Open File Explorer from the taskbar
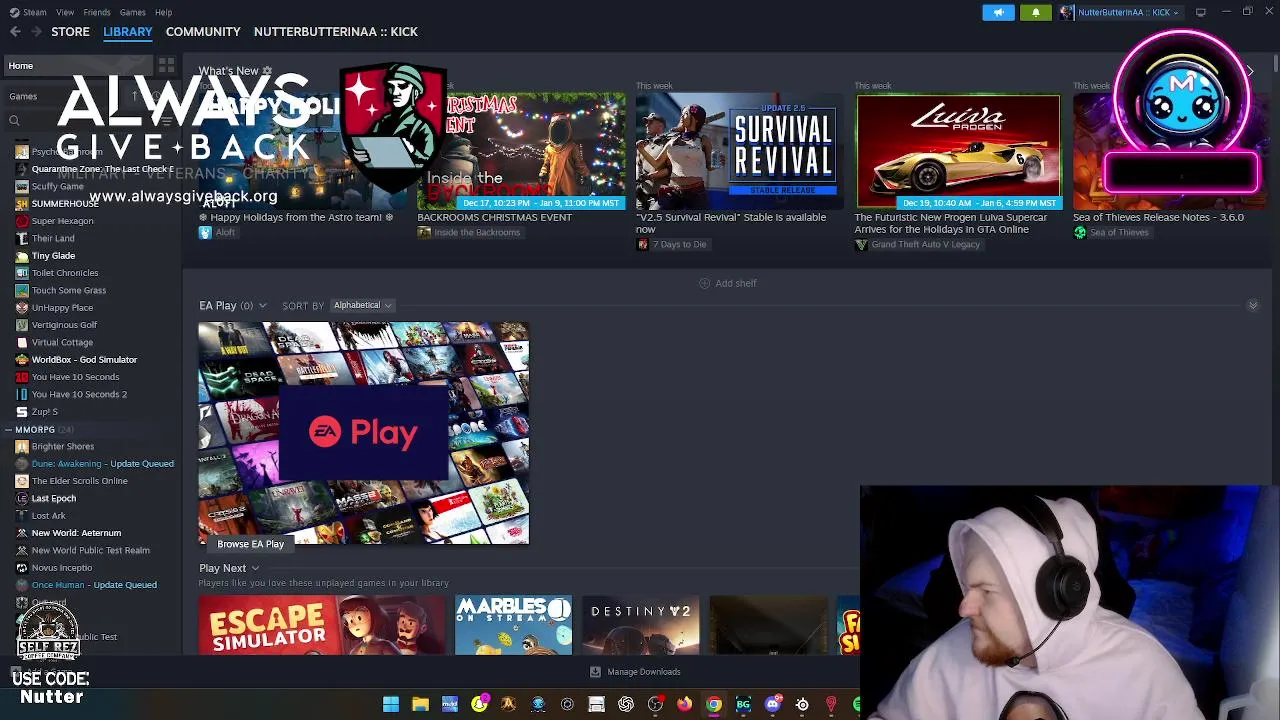The image size is (1280, 720). 420,704
